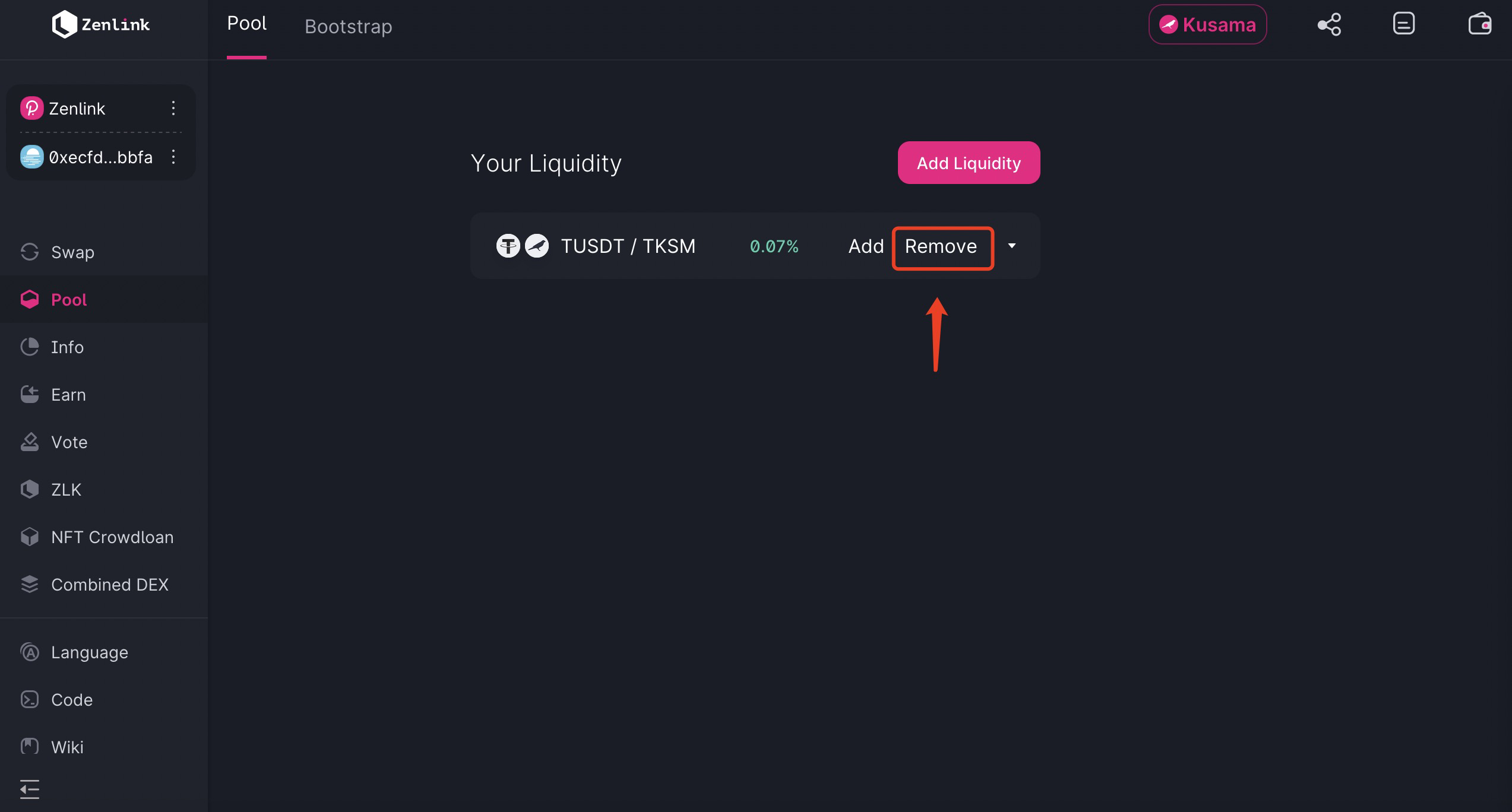
Task: Switch to the Bootstrap tab
Action: 348,26
